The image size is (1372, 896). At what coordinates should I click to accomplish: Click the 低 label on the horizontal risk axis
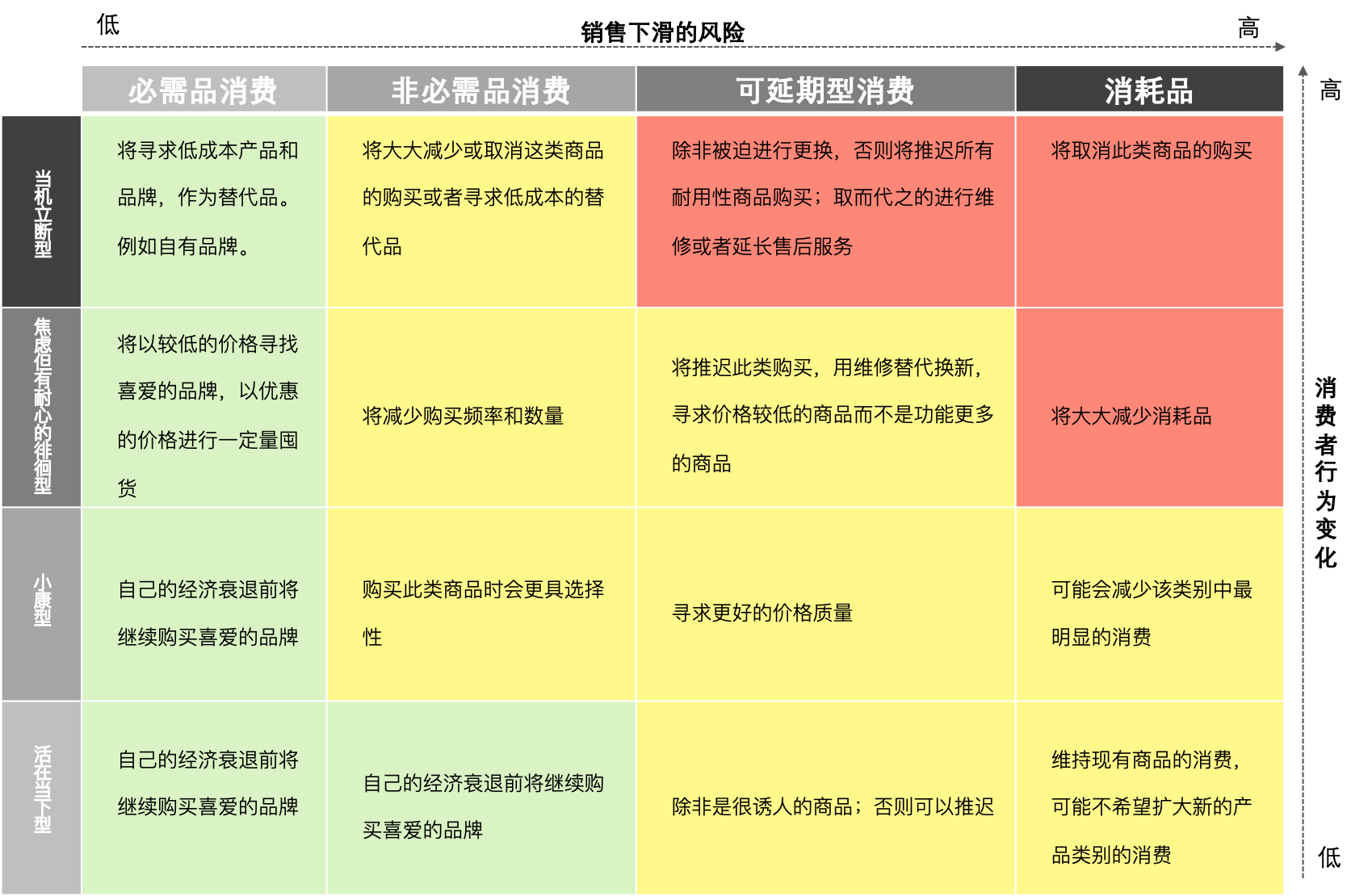coord(108,25)
